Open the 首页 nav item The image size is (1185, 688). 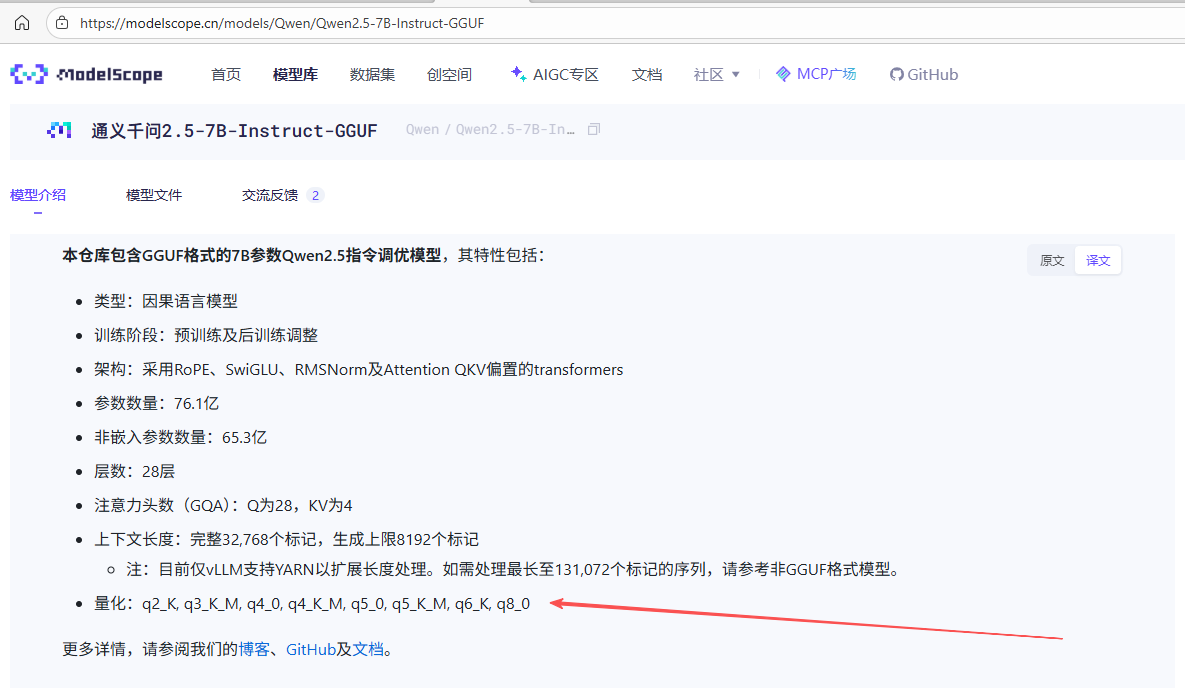coord(226,74)
